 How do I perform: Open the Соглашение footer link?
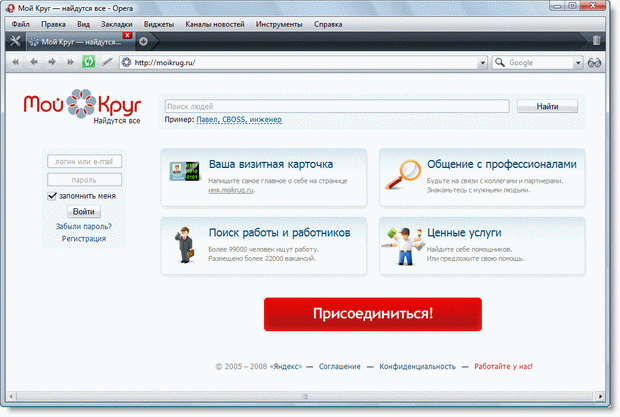[340, 366]
